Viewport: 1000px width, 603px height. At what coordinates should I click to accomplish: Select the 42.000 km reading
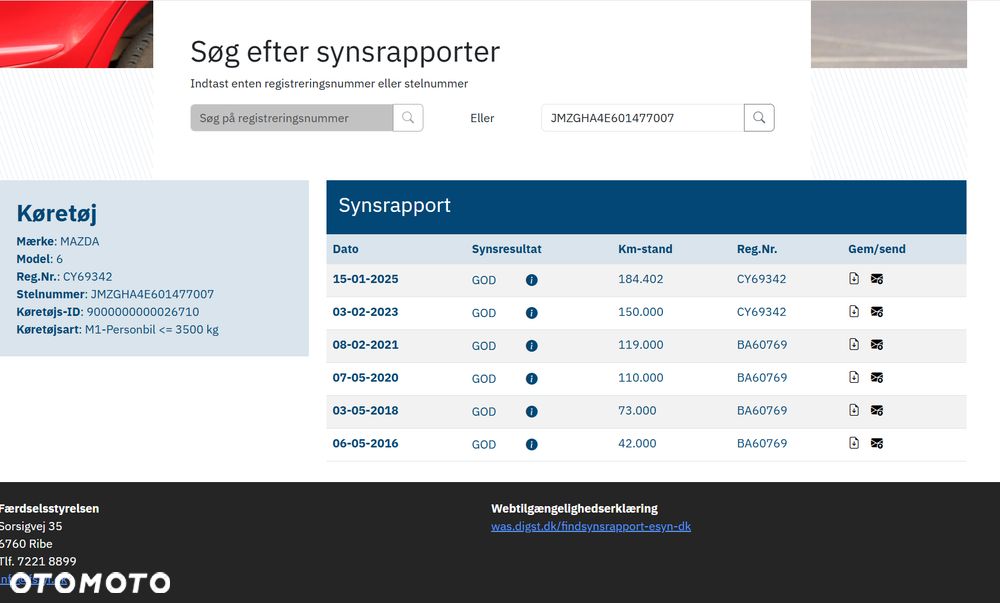pyautogui.click(x=637, y=444)
